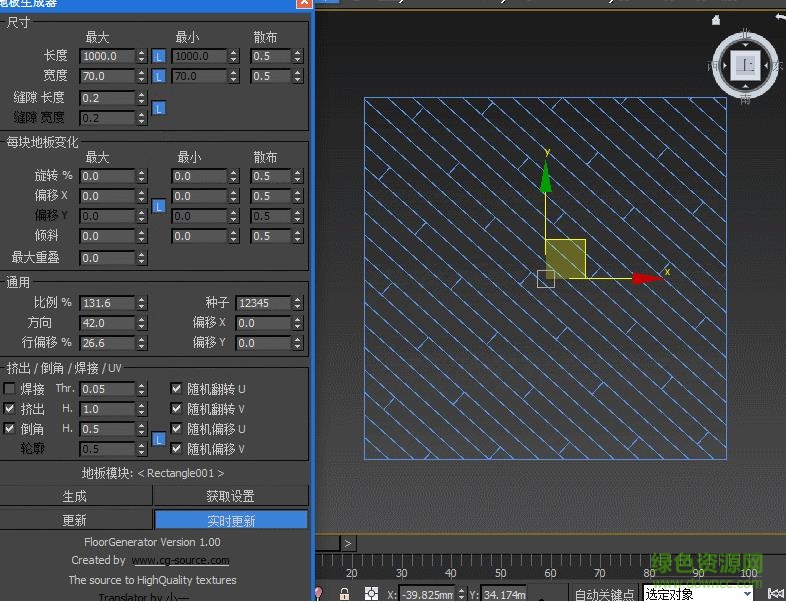The height and width of the screenshot is (602, 786).
Task: Open the www.cg-source.com link
Action: pos(181,561)
